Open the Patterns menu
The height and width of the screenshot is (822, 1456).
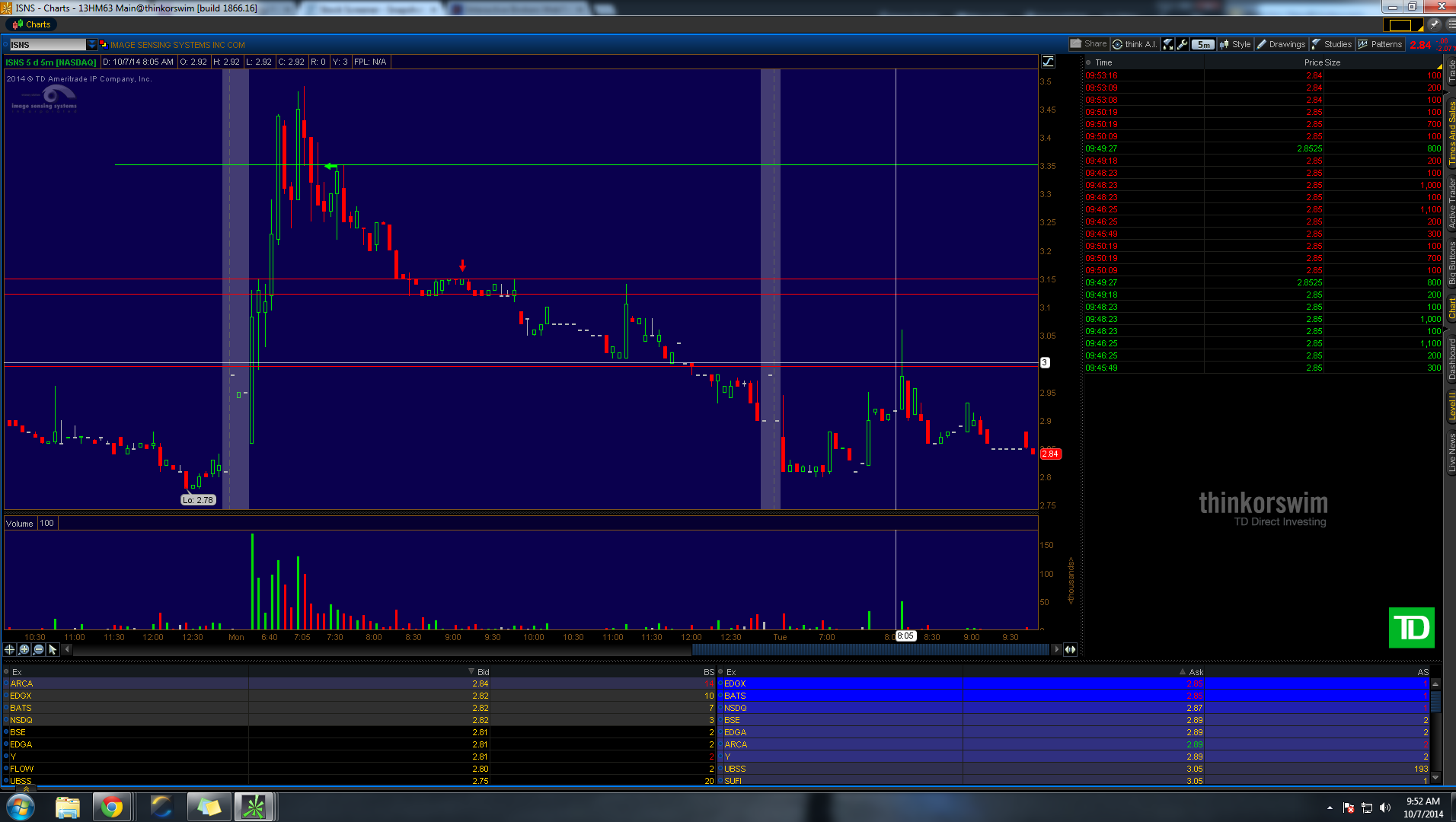pos(1380,44)
